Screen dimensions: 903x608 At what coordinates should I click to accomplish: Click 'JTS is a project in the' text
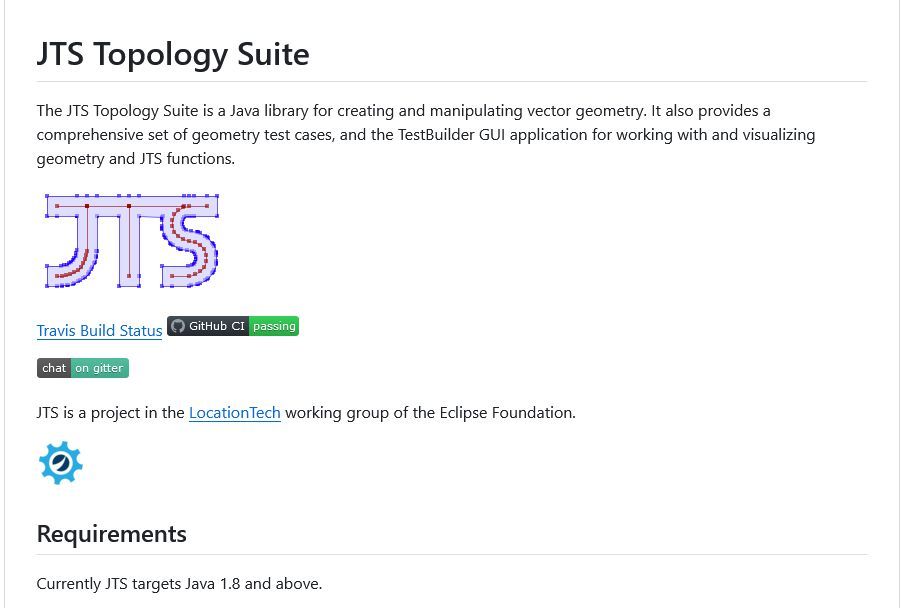(111, 413)
